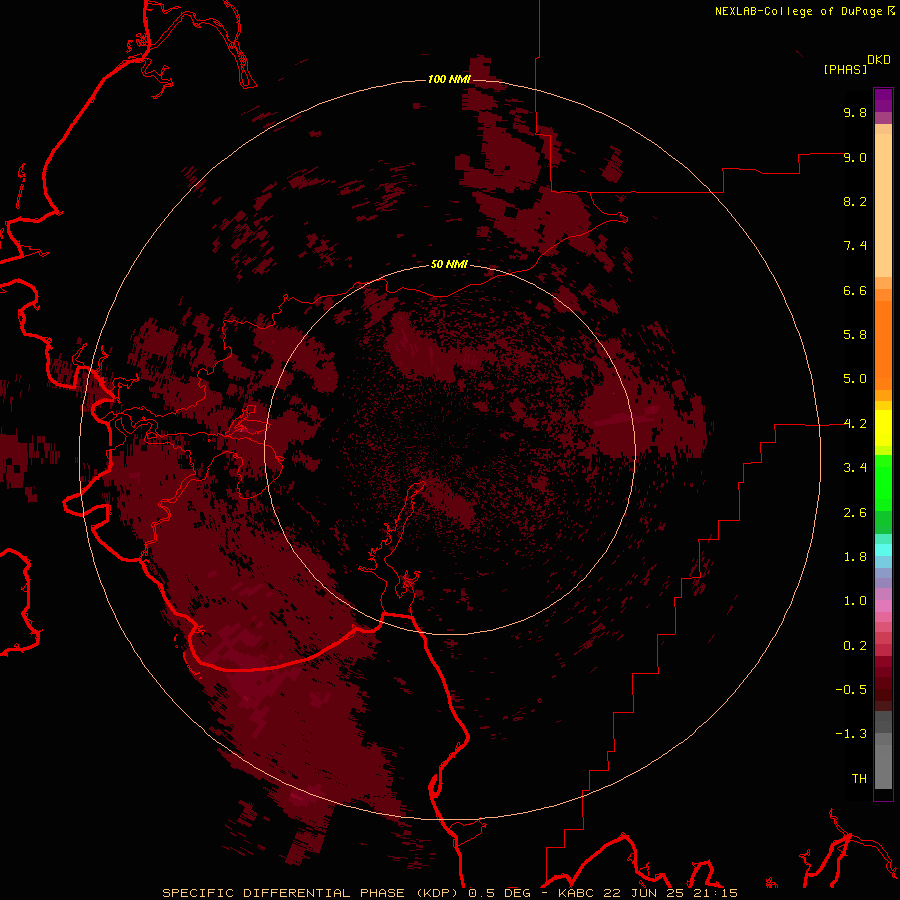The width and height of the screenshot is (900, 900).
Task: Click the 22 JUN 25 21:15 timestamp
Action: 670,893
